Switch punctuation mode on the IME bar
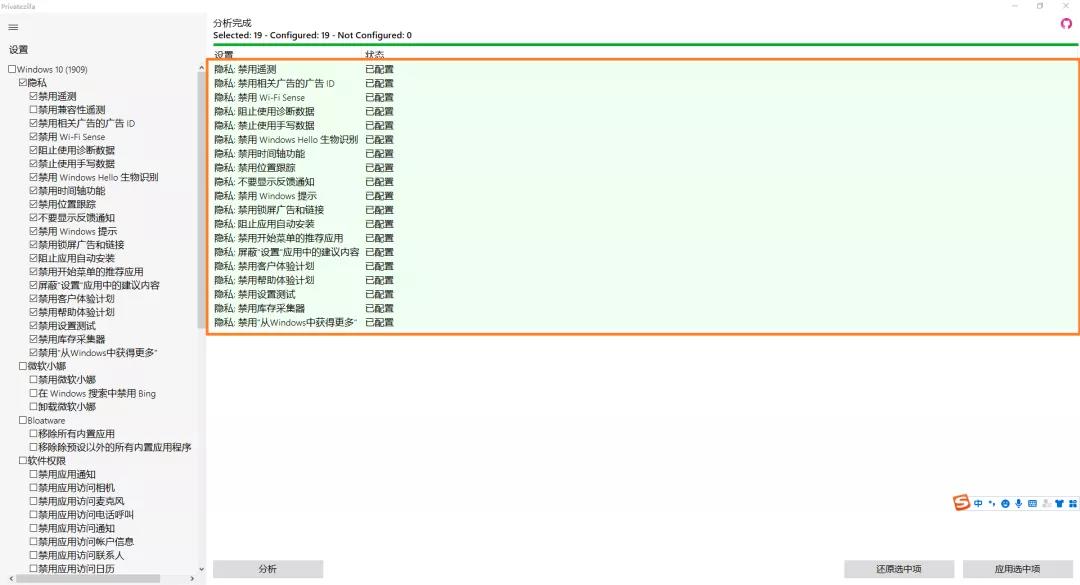Screen dimensions: 1080x585 pos(992,504)
